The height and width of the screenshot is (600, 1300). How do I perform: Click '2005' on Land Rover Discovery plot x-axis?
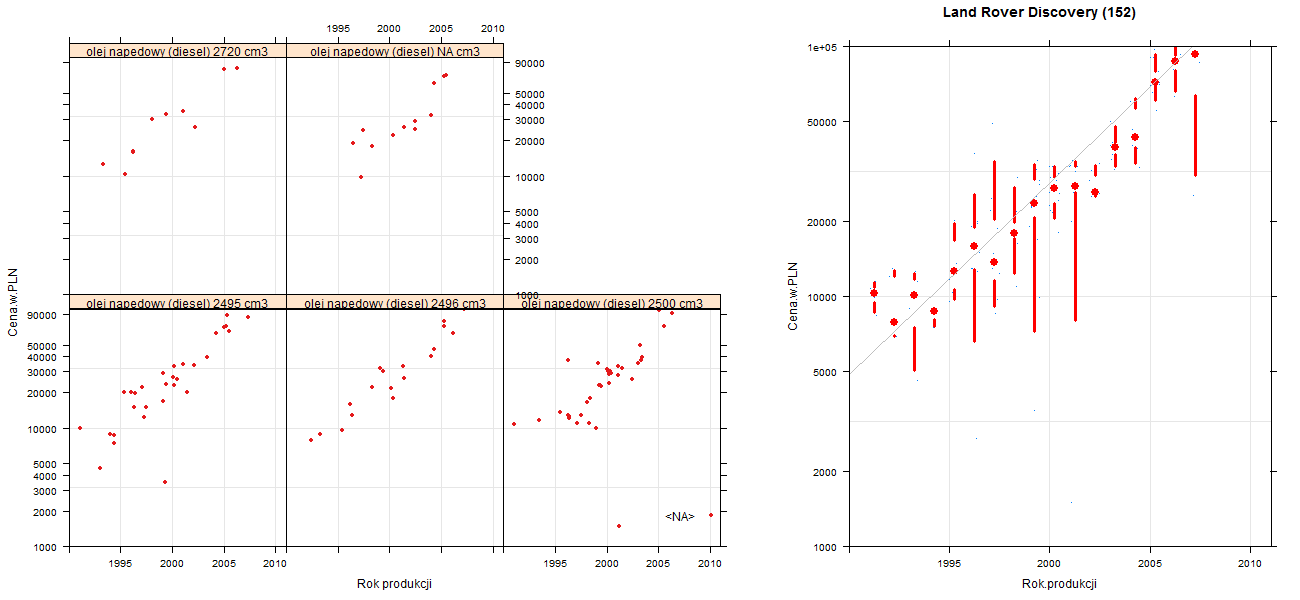point(1150,564)
